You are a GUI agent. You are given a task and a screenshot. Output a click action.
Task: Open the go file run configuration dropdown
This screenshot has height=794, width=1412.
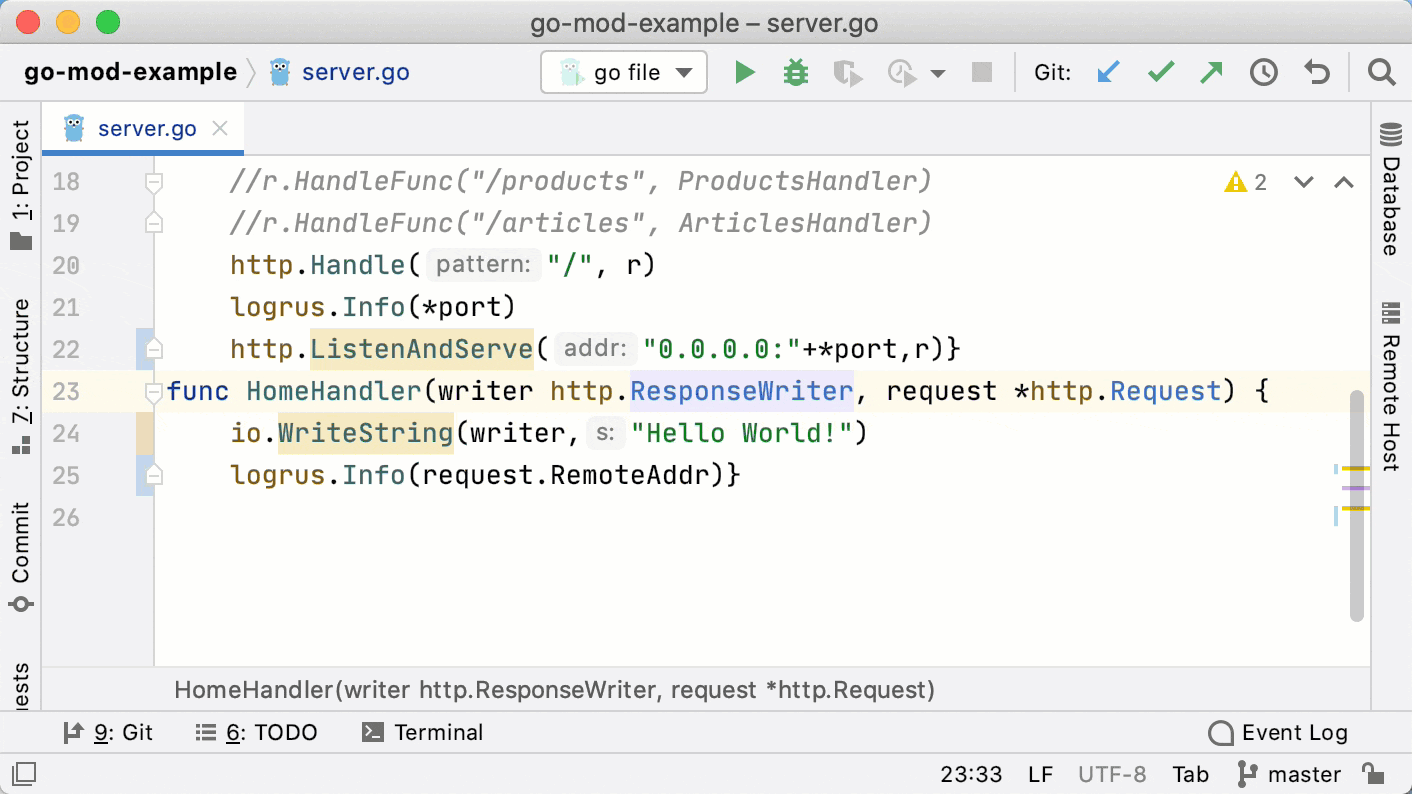[x=623, y=71]
